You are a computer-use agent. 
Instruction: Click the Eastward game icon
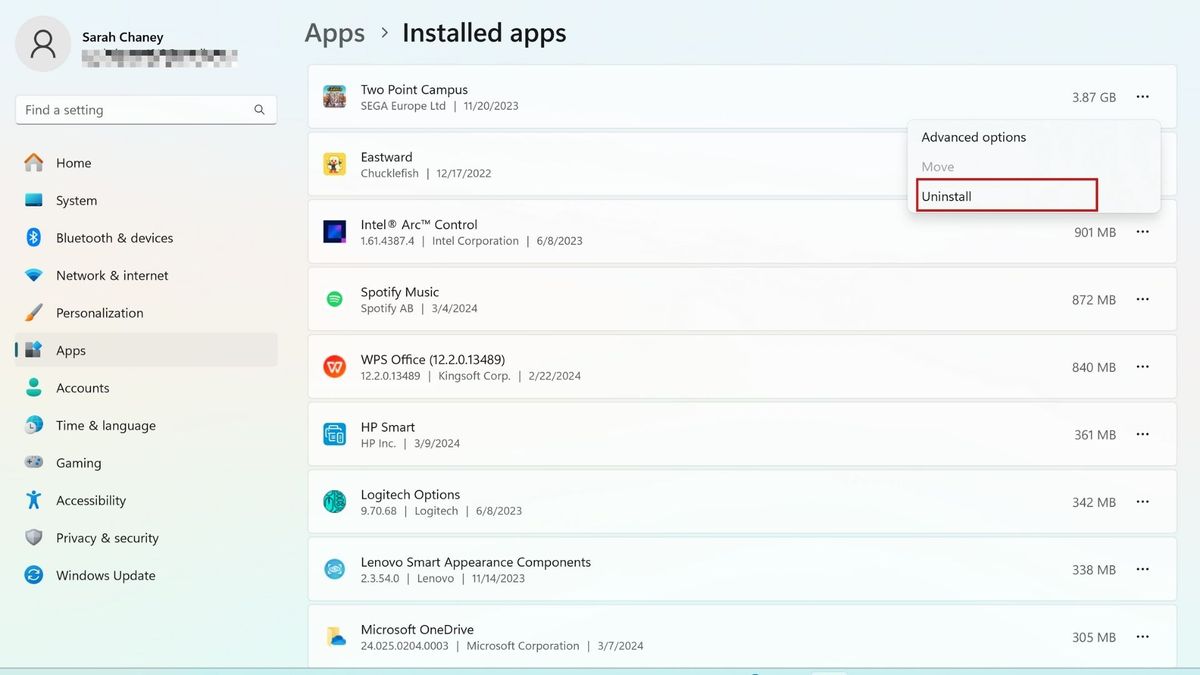pyautogui.click(x=334, y=164)
